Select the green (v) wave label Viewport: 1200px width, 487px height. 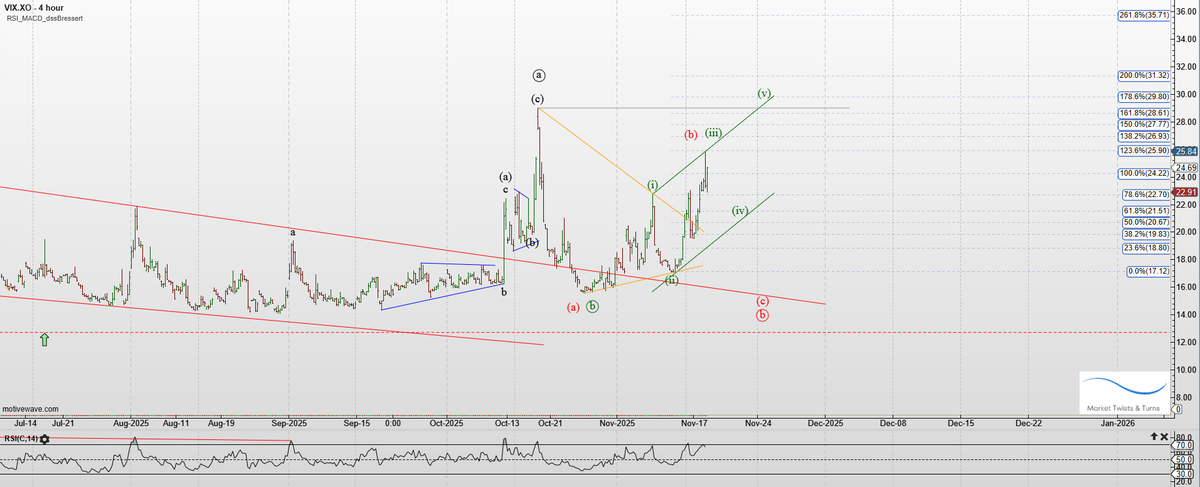pos(765,94)
